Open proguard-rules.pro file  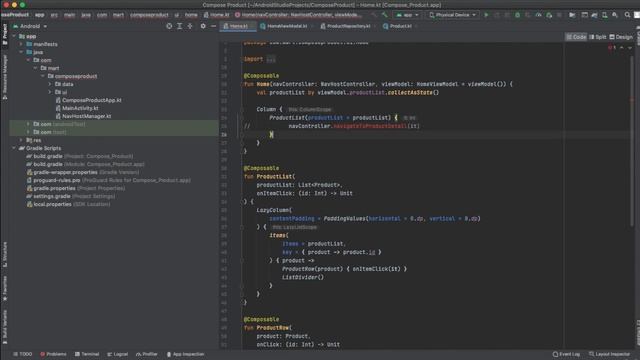point(109,180)
